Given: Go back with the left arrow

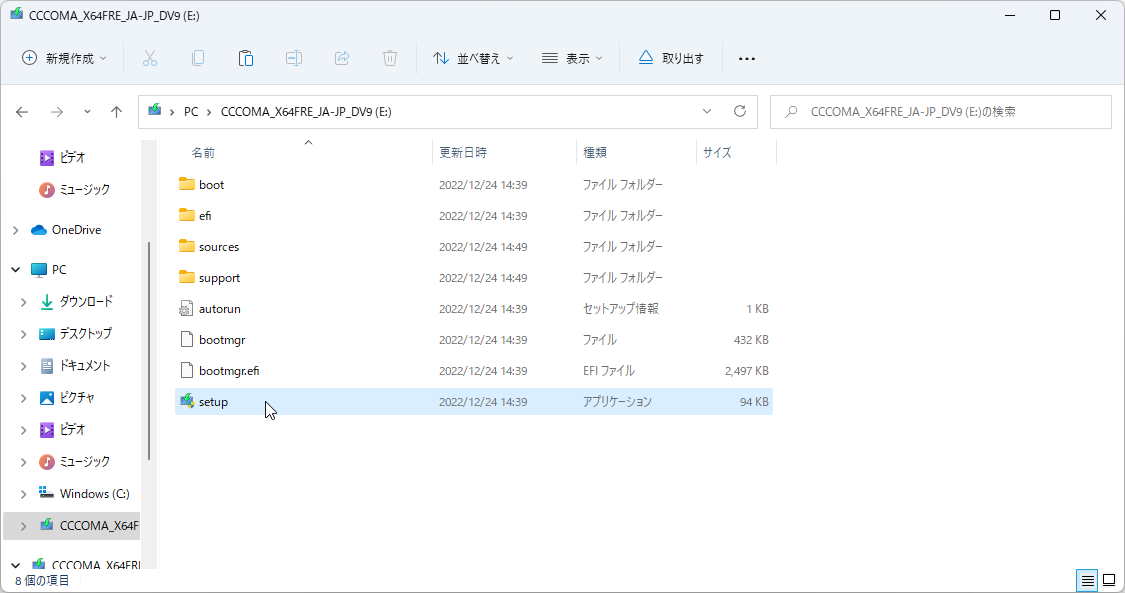Looking at the screenshot, I should pyautogui.click(x=22, y=112).
